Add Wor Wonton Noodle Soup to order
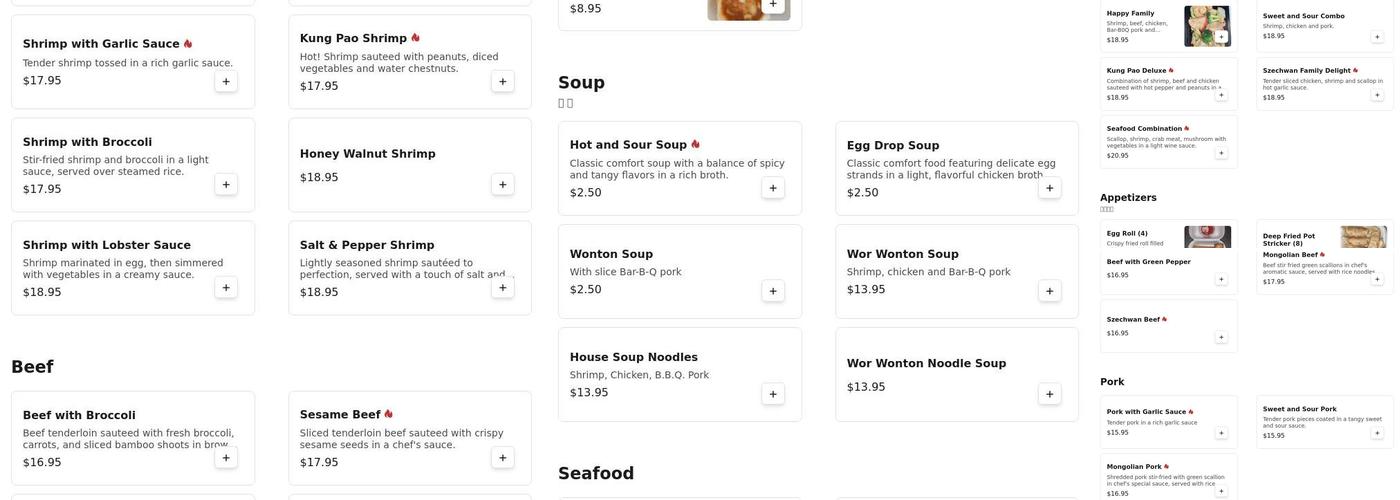1400x500 pixels. tap(1050, 394)
